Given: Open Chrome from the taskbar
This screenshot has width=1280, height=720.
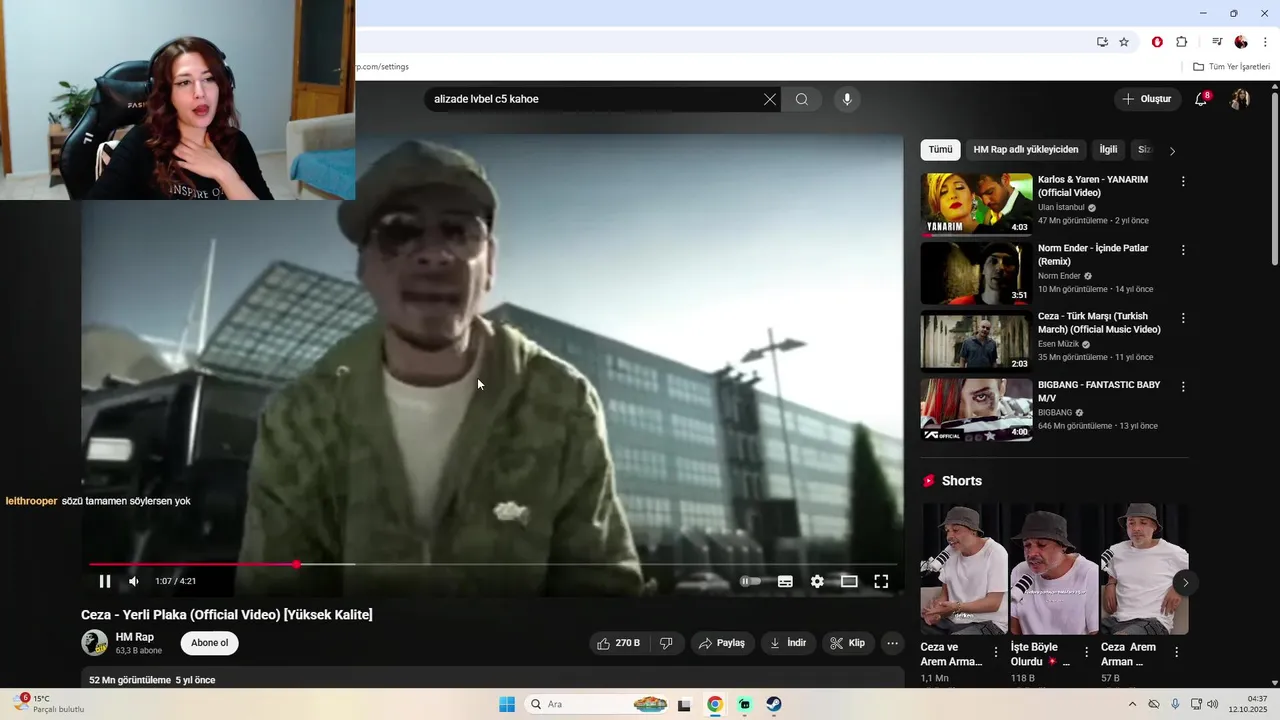Looking at the screenshot, I should point(715,704).
